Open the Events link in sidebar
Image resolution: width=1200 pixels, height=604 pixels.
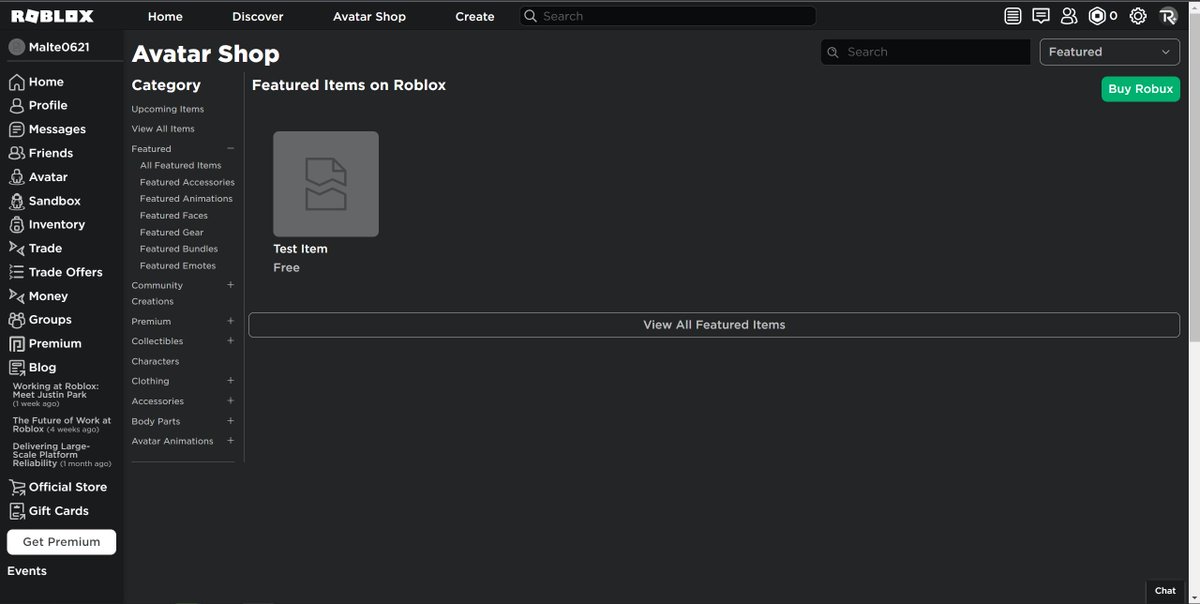[27, 571]
